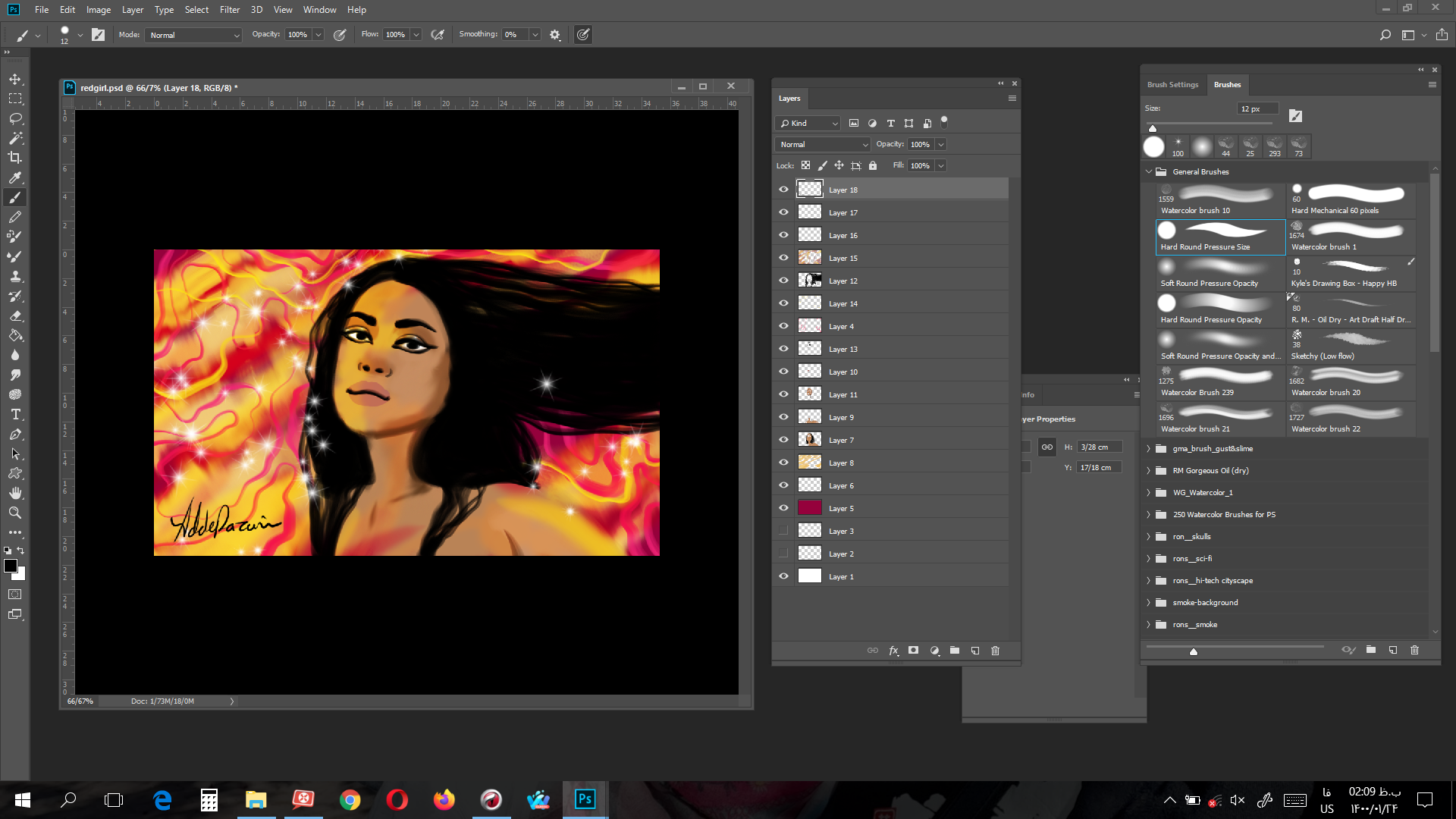
Task: Open the painting Mode dropdown
Action: 194,35
